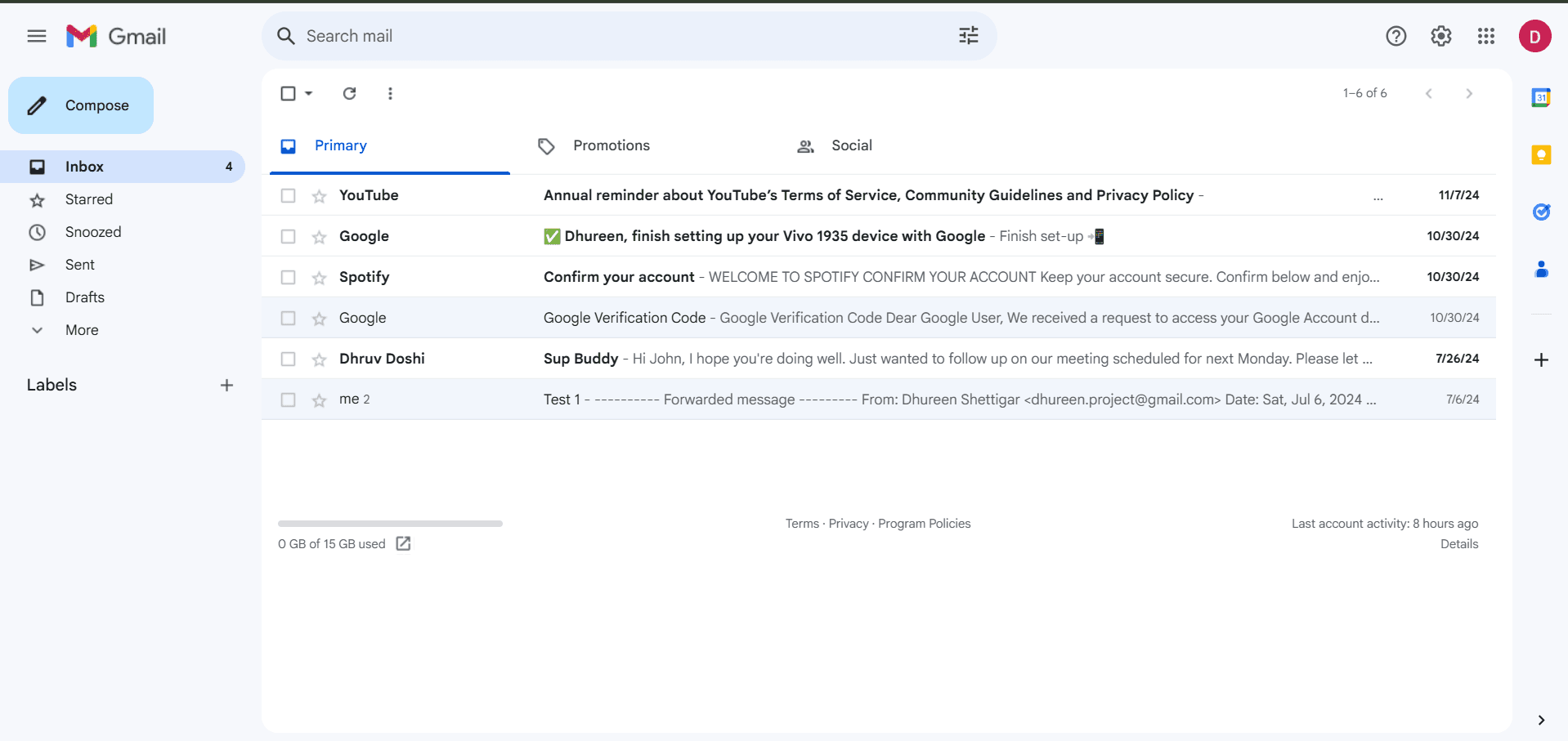Click the storage usage bar
Screen dimensions: 1568x741
390,524
